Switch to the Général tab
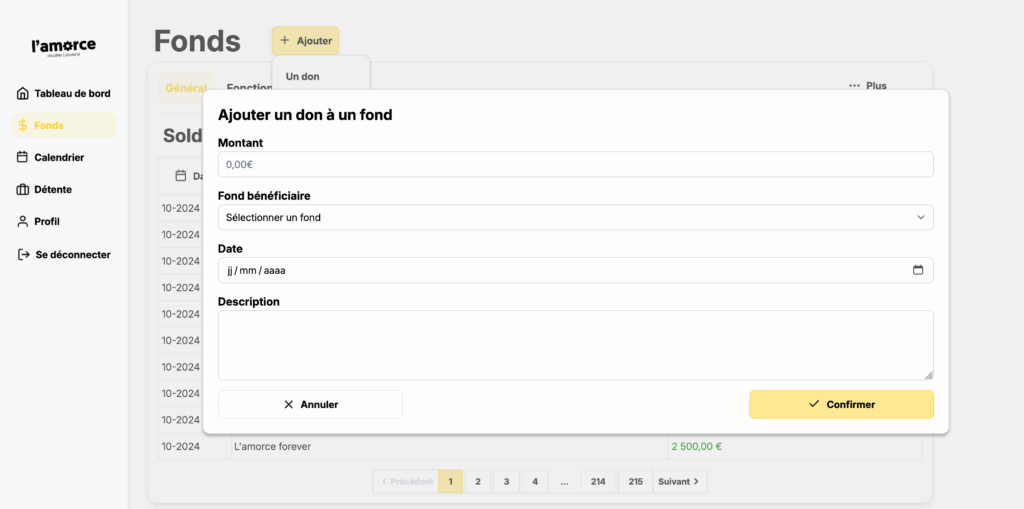 [185, 88]
